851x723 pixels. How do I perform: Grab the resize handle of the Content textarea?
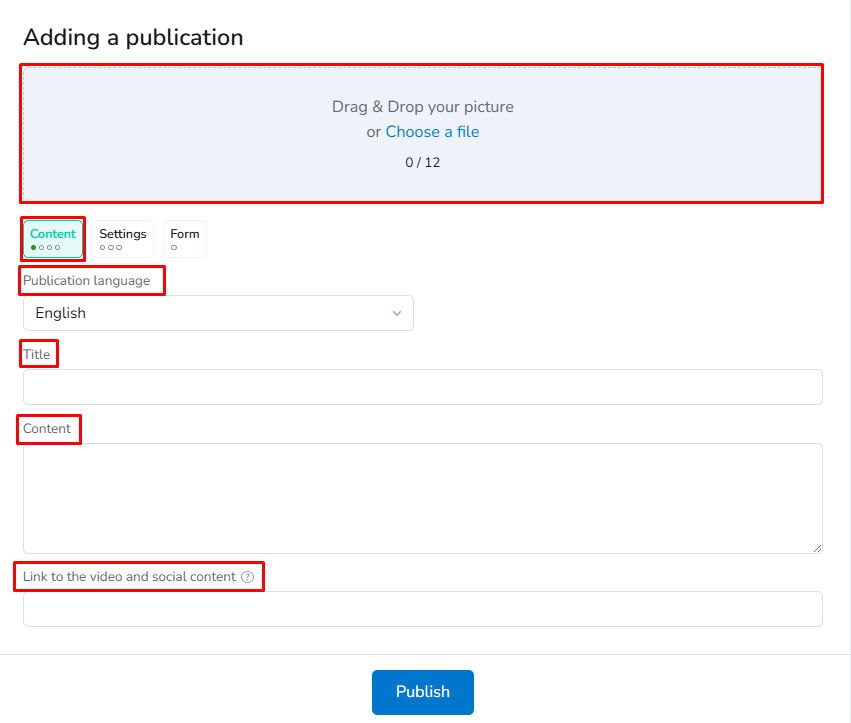coord(817,548)
